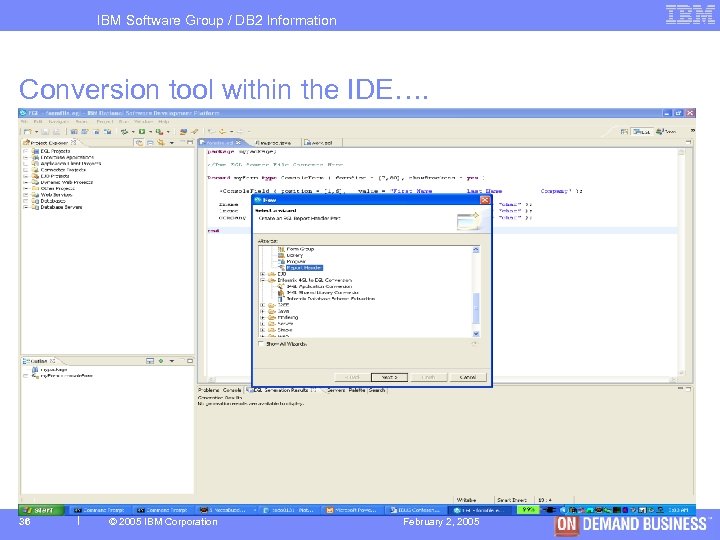Click the Save toolbar icon
Image resolution: width=720 pixels, height=540 pixels.
[x=45, y=132]
